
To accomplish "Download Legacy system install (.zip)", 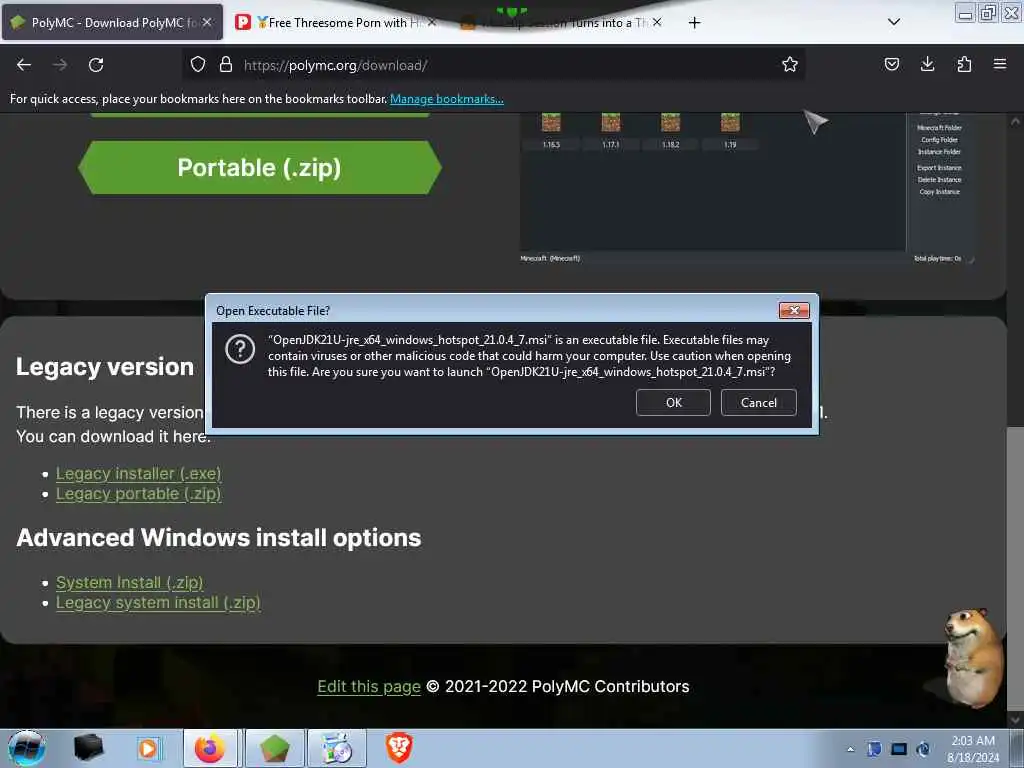I will pos(158,602).
